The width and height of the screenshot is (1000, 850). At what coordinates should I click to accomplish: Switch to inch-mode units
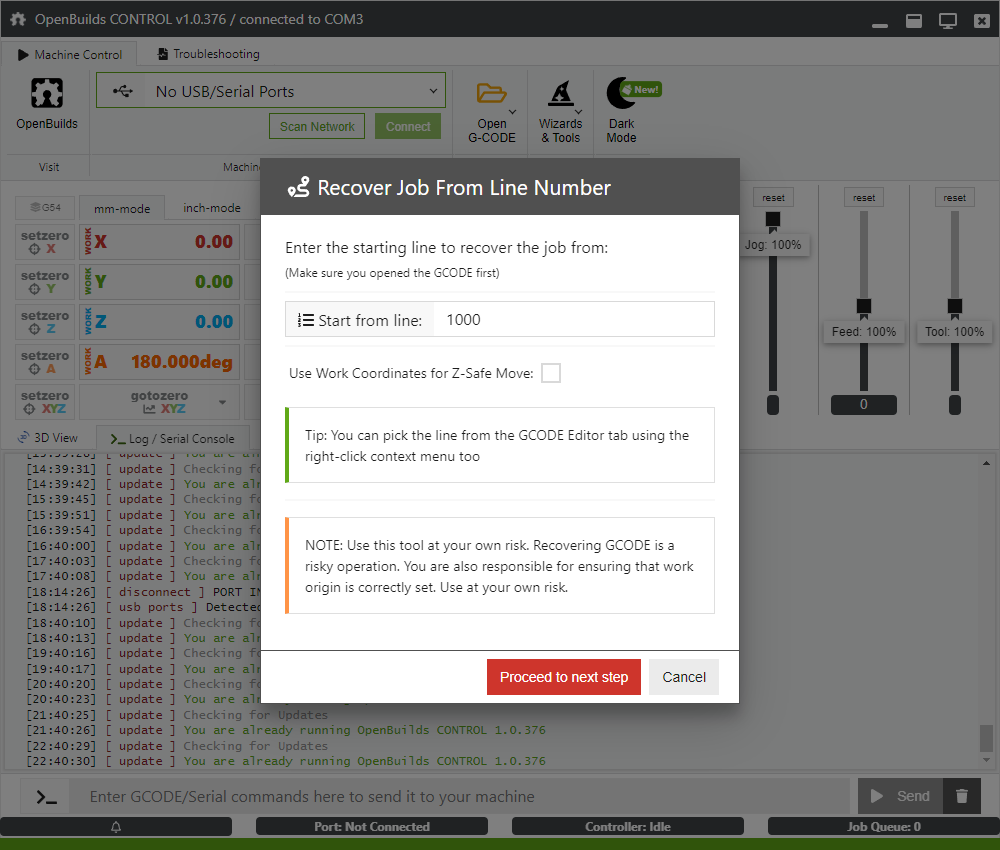click(211, 208)
